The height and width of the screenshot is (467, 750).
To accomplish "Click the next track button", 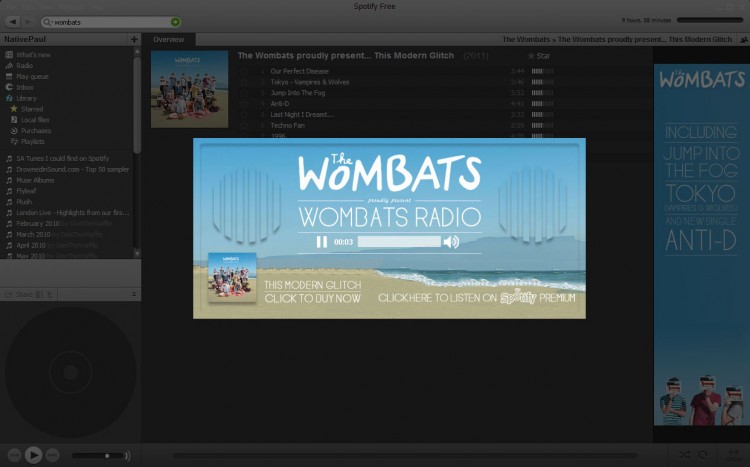I will coord(53,455).
